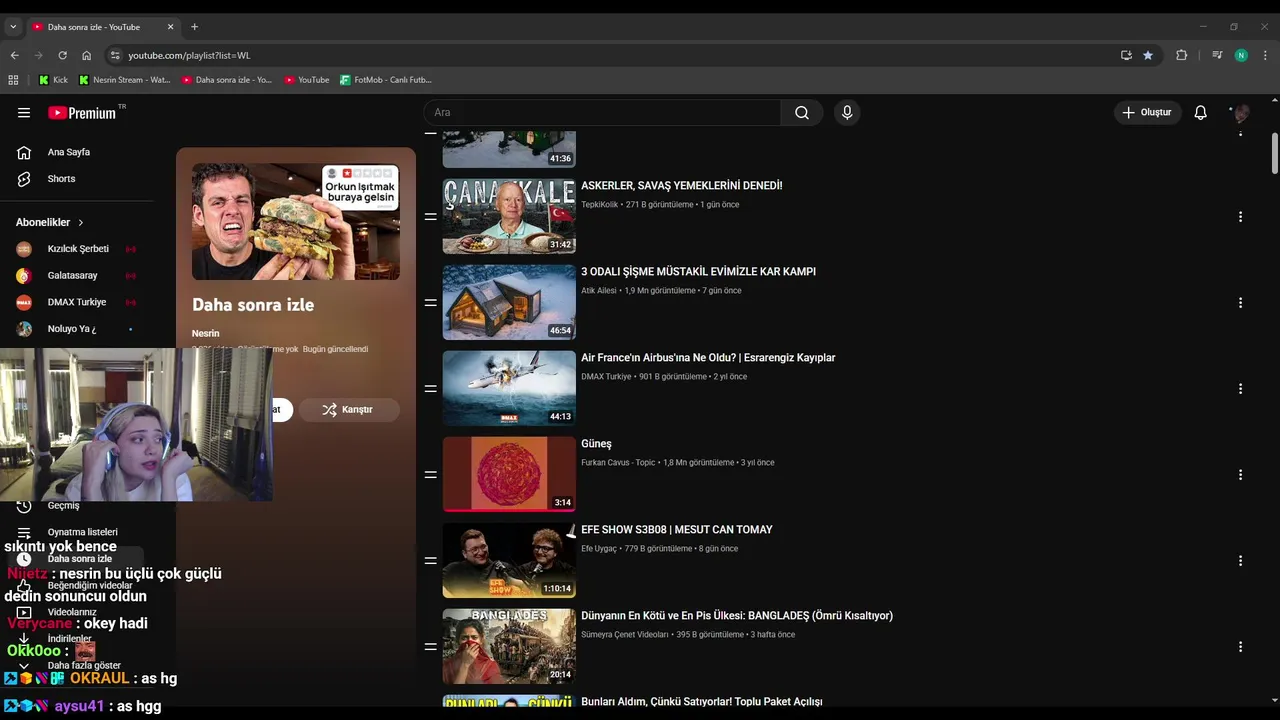Screen dimensions: 1280x720
Task: Open the apps grid in bookmarks bar
Action: 13,80
